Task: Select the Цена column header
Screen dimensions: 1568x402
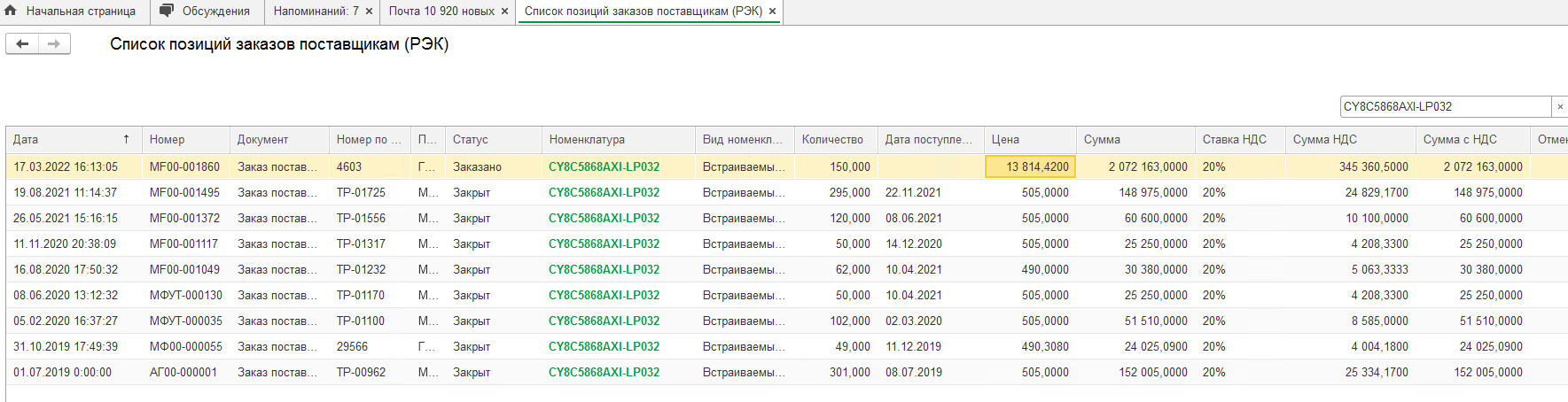Action: [x=1005, y=140]
